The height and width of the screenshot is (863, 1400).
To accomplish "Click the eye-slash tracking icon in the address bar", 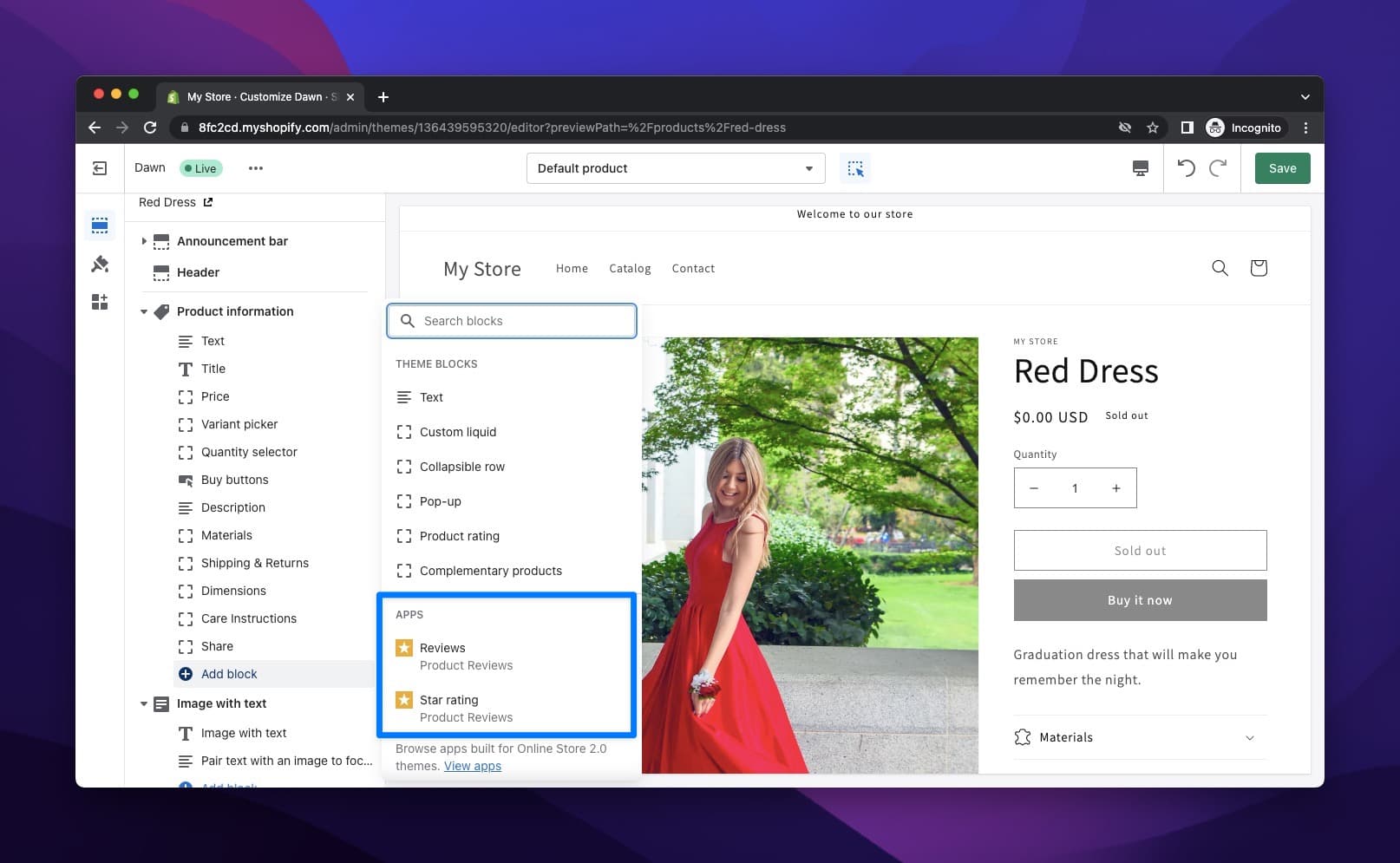I will [1125, 127].
